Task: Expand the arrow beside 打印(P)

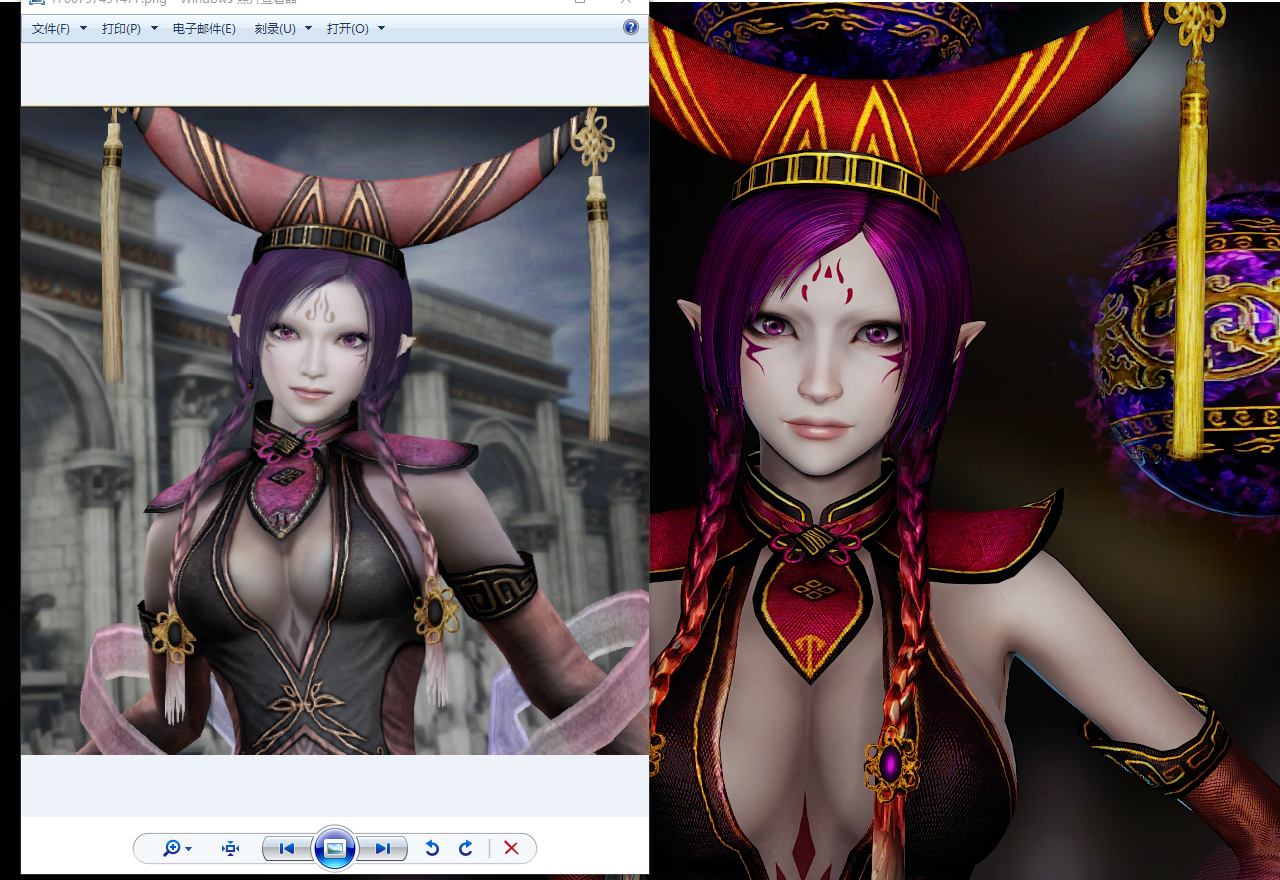Action: 154,28
